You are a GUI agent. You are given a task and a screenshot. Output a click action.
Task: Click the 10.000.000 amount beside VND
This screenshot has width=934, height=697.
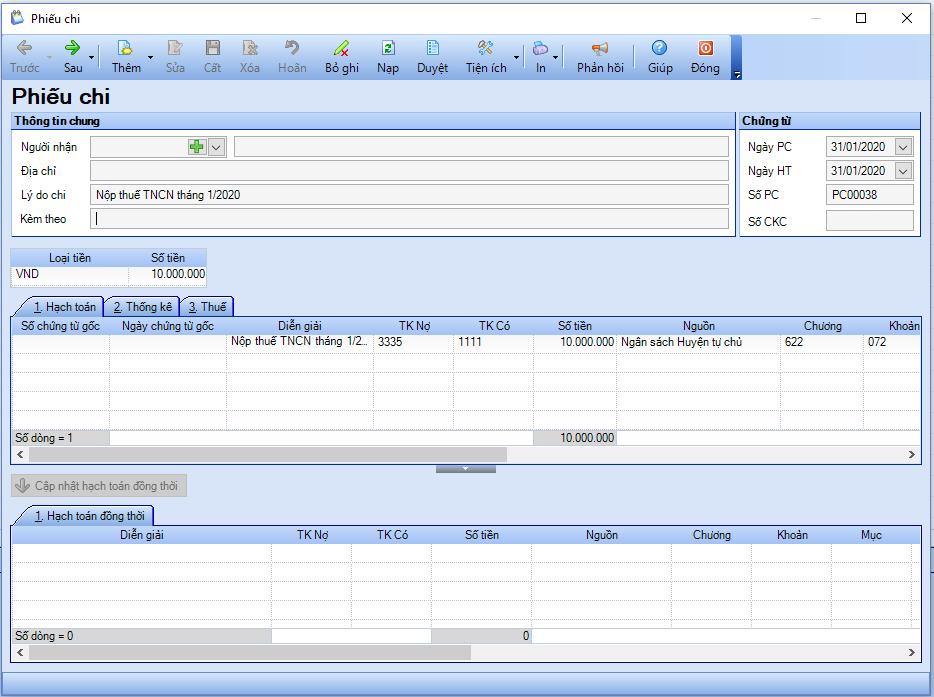168,274
